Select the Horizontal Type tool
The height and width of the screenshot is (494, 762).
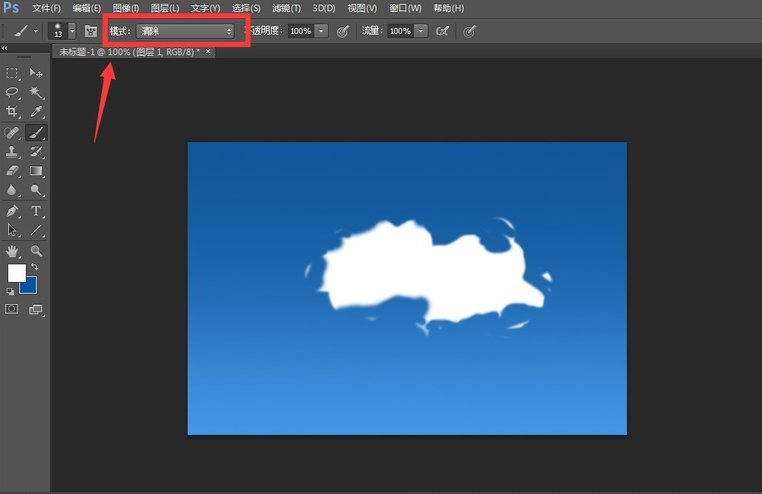pyautogui.click(x=36, y=211)
